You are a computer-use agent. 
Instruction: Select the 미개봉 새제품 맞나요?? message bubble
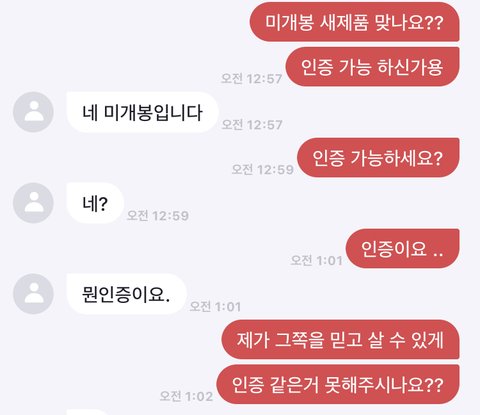point(355,22)
